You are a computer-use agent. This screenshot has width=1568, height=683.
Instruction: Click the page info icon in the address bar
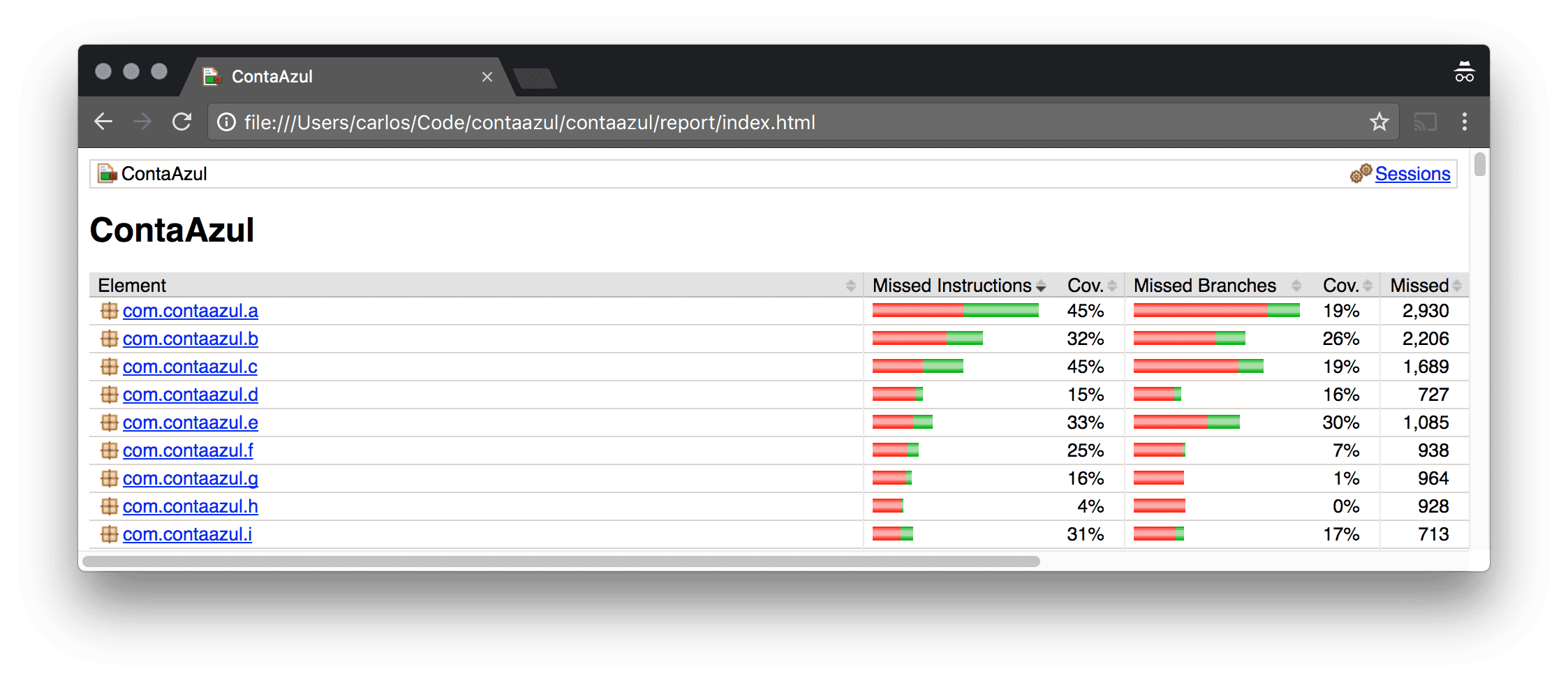coord(225,122)
